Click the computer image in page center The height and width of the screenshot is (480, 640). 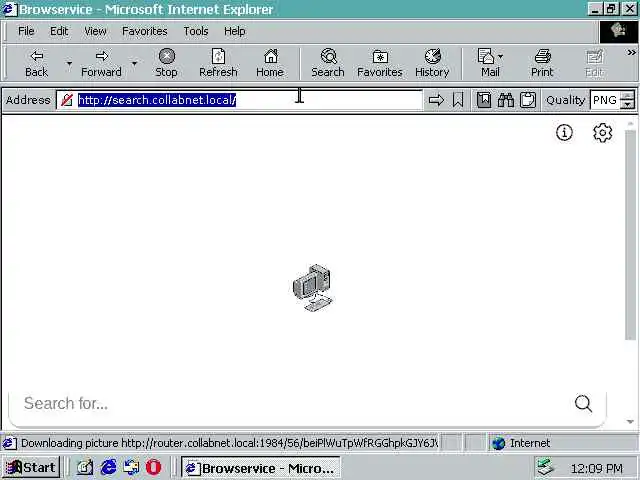313,288
